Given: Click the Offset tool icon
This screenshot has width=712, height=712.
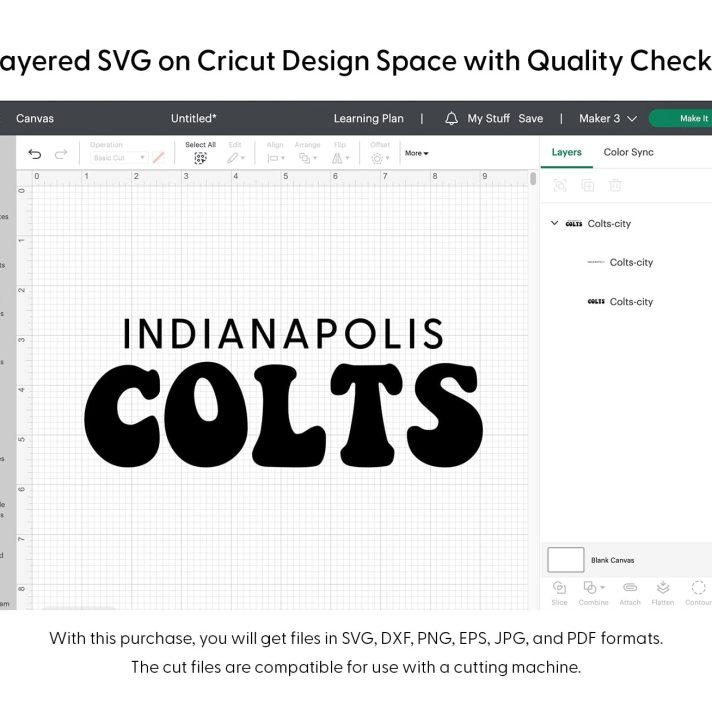Looking at the screenshot, I should click(x=380, y=158).
